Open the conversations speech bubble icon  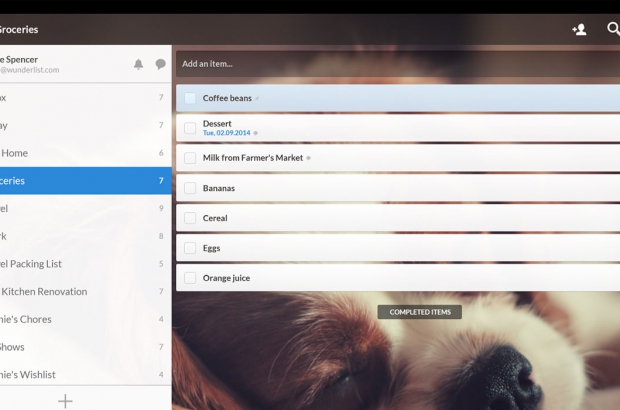[x=160, y=64]
